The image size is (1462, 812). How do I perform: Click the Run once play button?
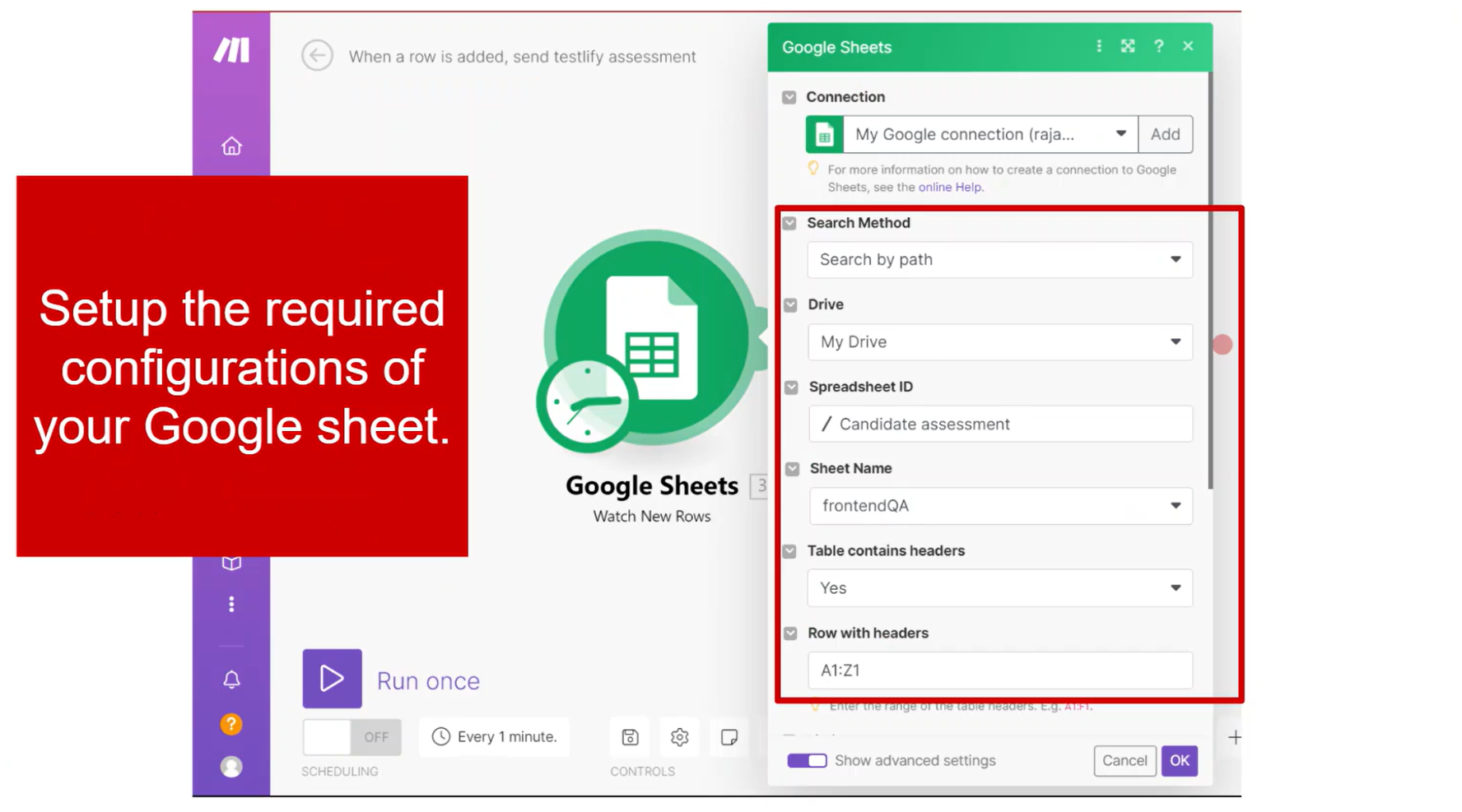coord(332,679)
